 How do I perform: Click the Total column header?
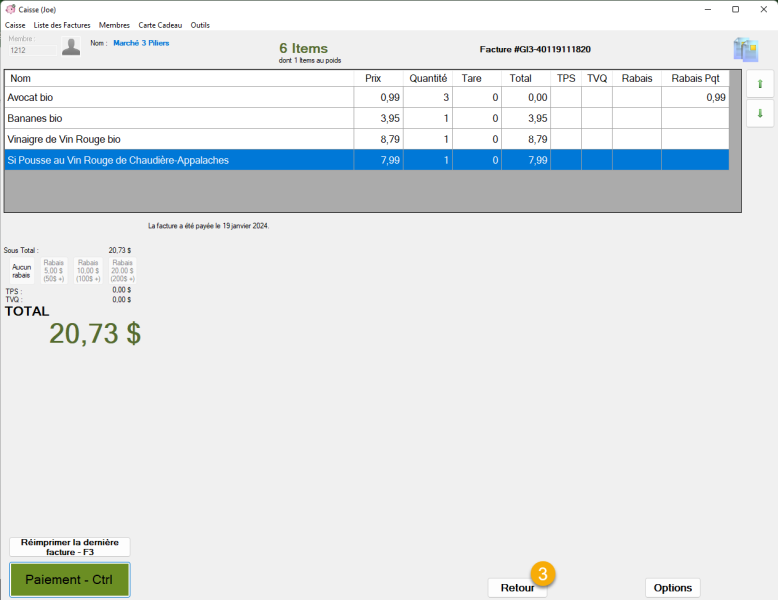526,78
